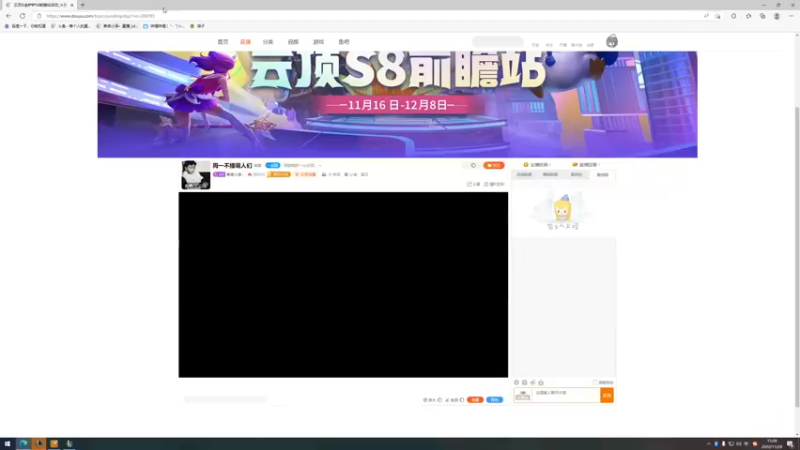Open the link above the last chat panel tab

click(x=586, y=165)
